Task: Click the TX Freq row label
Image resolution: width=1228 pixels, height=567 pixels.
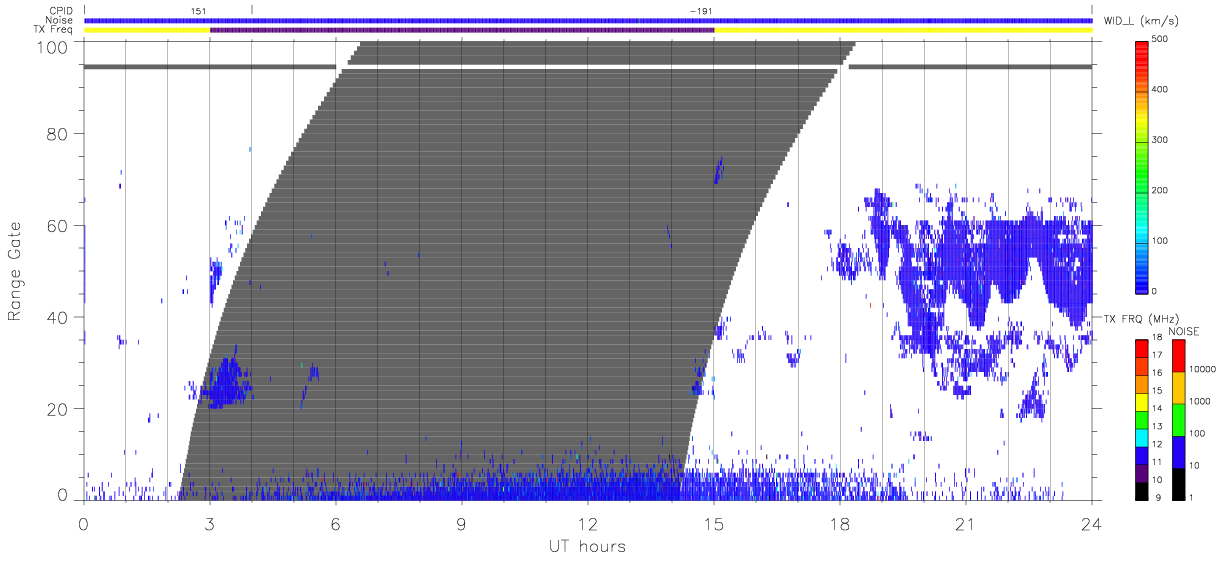Action: 53,30
